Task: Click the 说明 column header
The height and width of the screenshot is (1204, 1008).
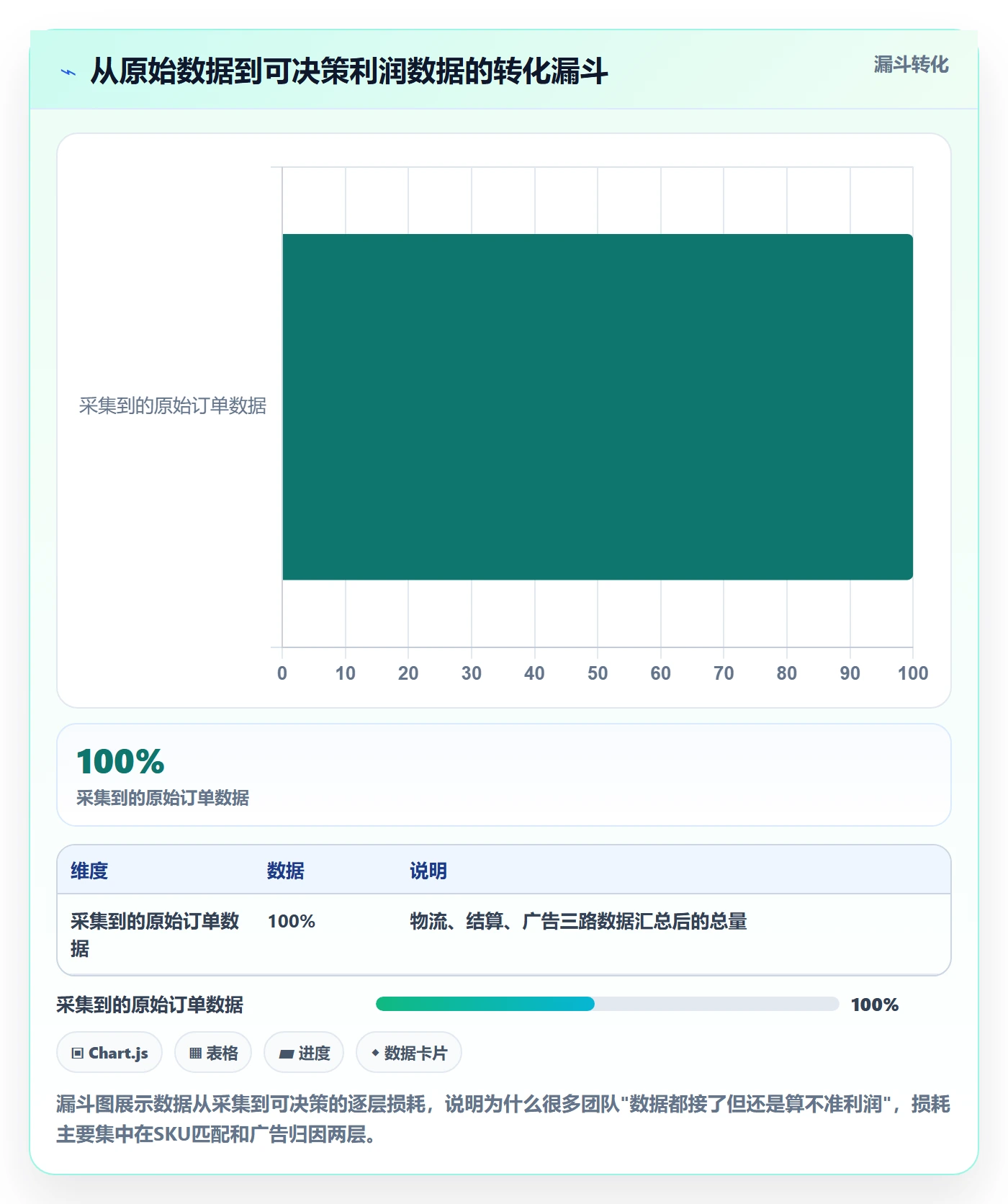Action: click(428, 871)
